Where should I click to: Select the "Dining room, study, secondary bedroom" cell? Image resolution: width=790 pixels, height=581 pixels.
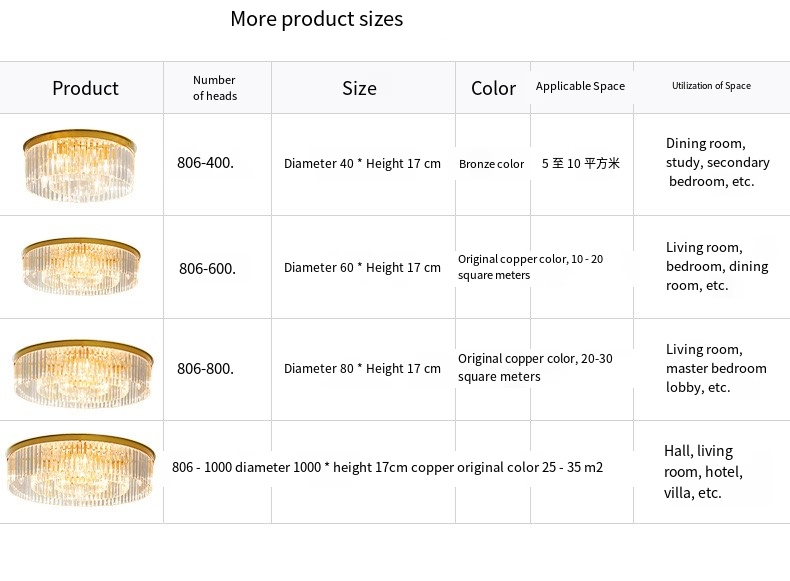[x=717, y=163]
